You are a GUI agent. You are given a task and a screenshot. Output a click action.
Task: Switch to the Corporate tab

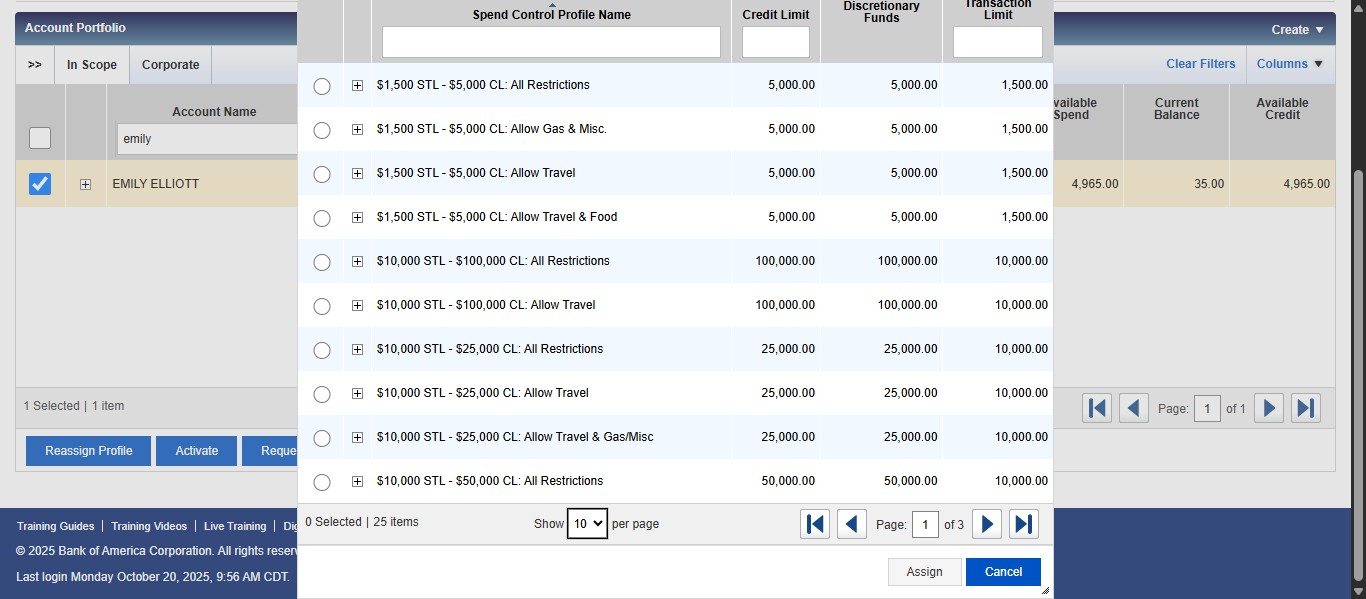click(170, 65)
